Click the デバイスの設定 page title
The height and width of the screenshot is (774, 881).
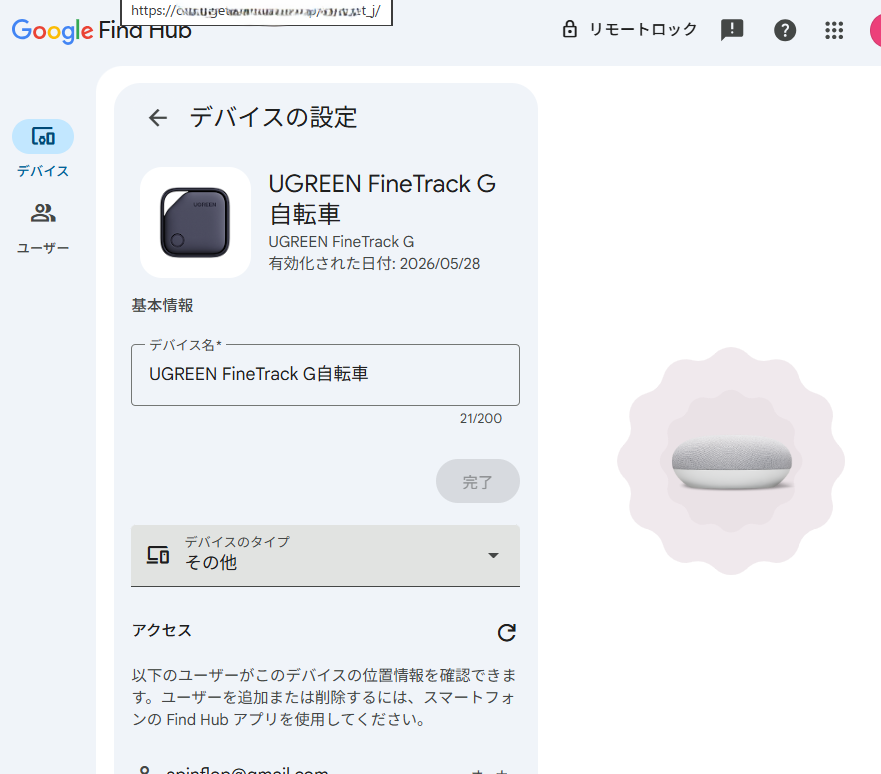[273, 117]
